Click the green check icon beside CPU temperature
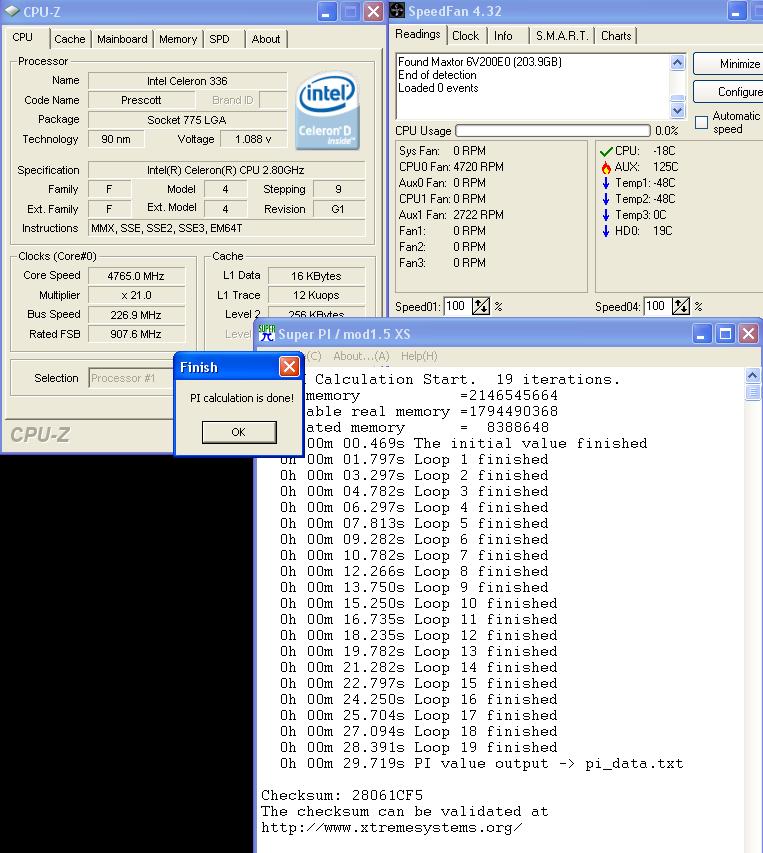The height and width of the screenshot is (853, 763). [x=606, y=151]
